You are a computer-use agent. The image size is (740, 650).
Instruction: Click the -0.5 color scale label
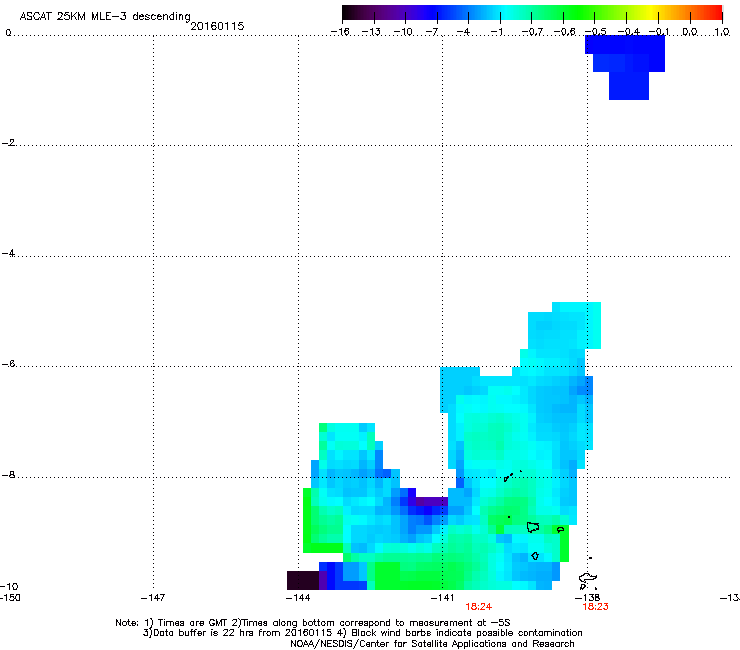click(x=596, y=32)
